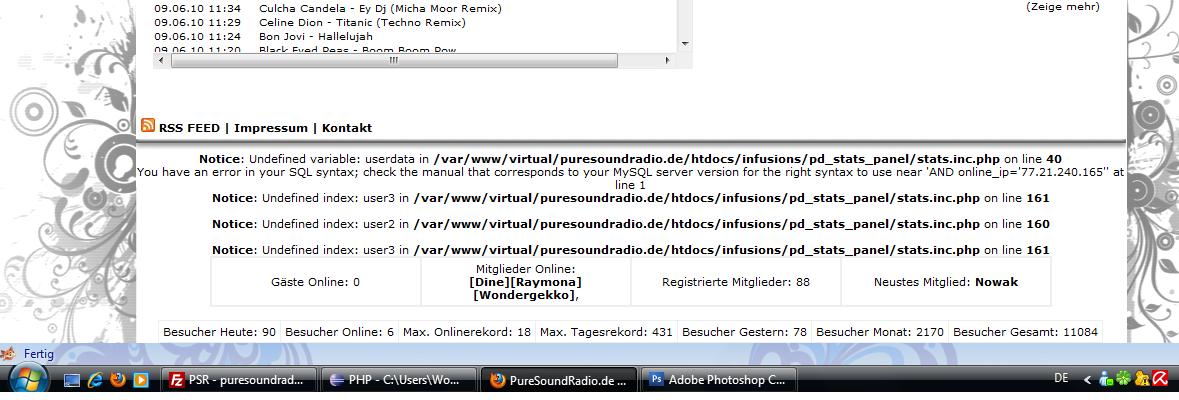Expand the "(Zeige mehr)" link
This screenshot has height=400, width=1179.
pyautogui.click(x=1062, y=7)
